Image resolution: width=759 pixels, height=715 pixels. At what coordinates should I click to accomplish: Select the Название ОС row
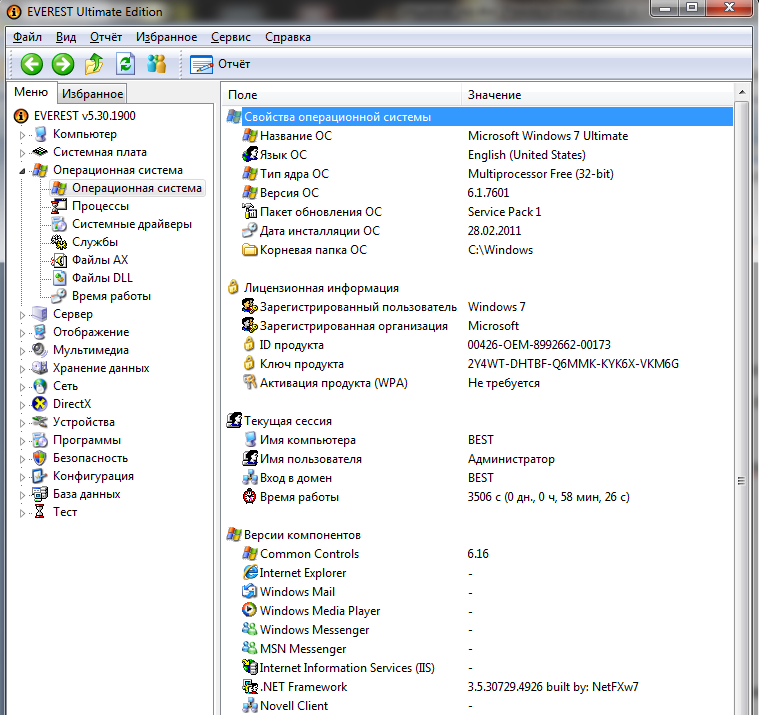click(x=479, y=136)
